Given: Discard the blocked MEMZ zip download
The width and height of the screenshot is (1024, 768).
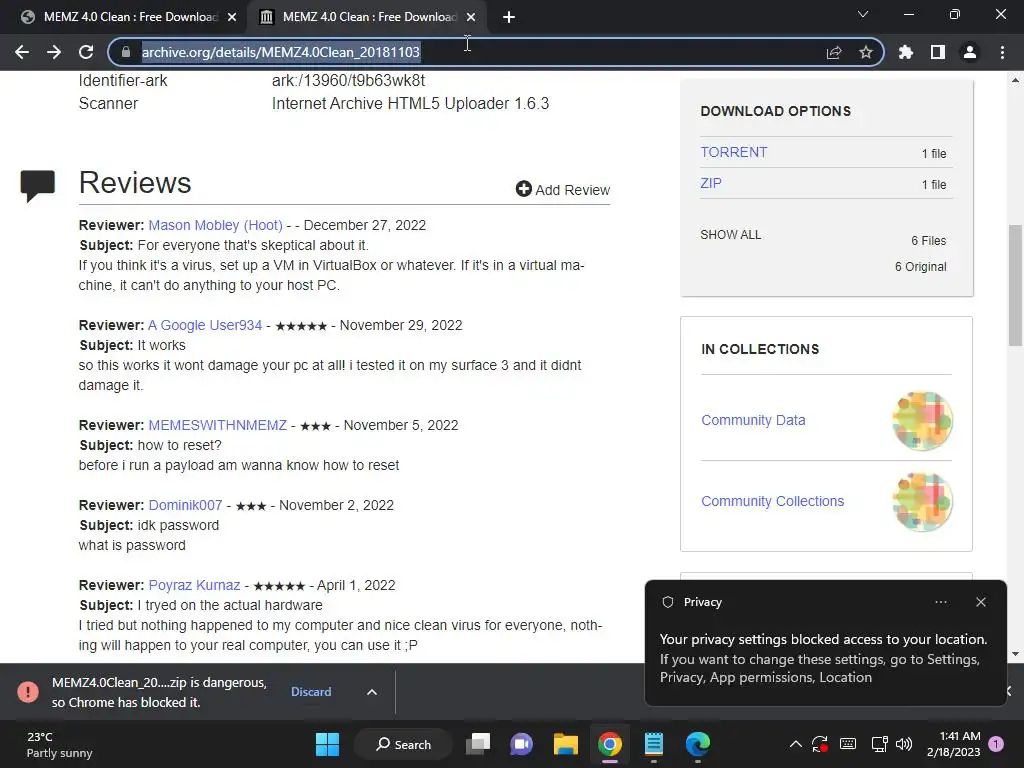Looking at the screenshot, I should click(x=311, y=692).
